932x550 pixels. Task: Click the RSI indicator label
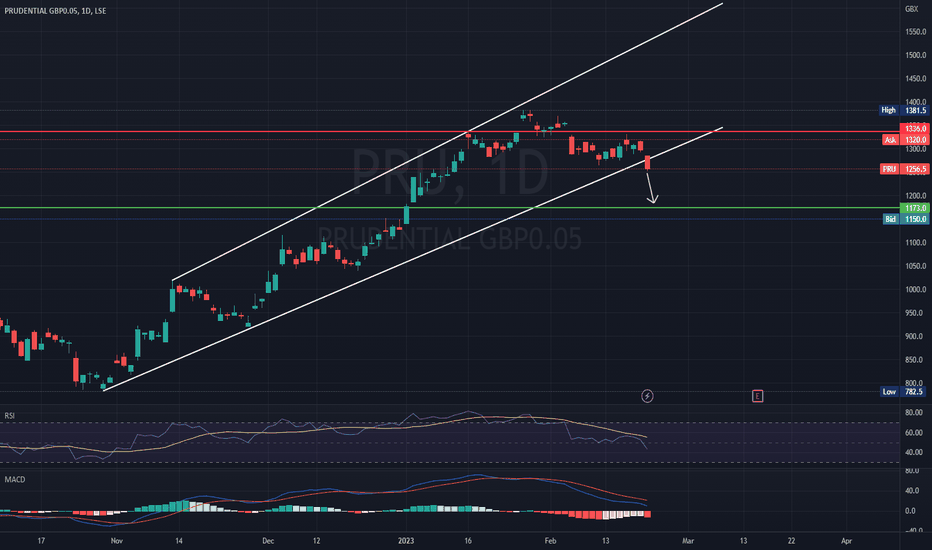(10, 416)
